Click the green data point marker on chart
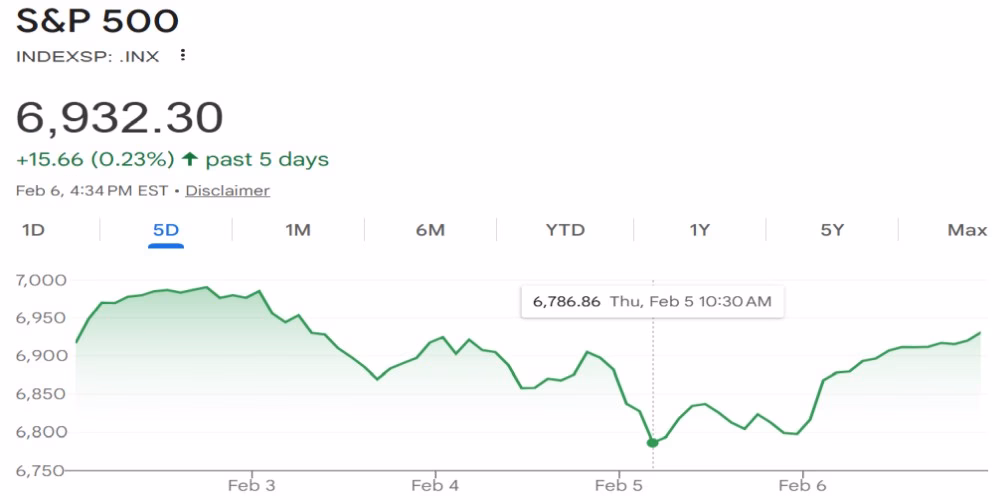The height and width of the screenshot is (500, 1000). [652, 442]
